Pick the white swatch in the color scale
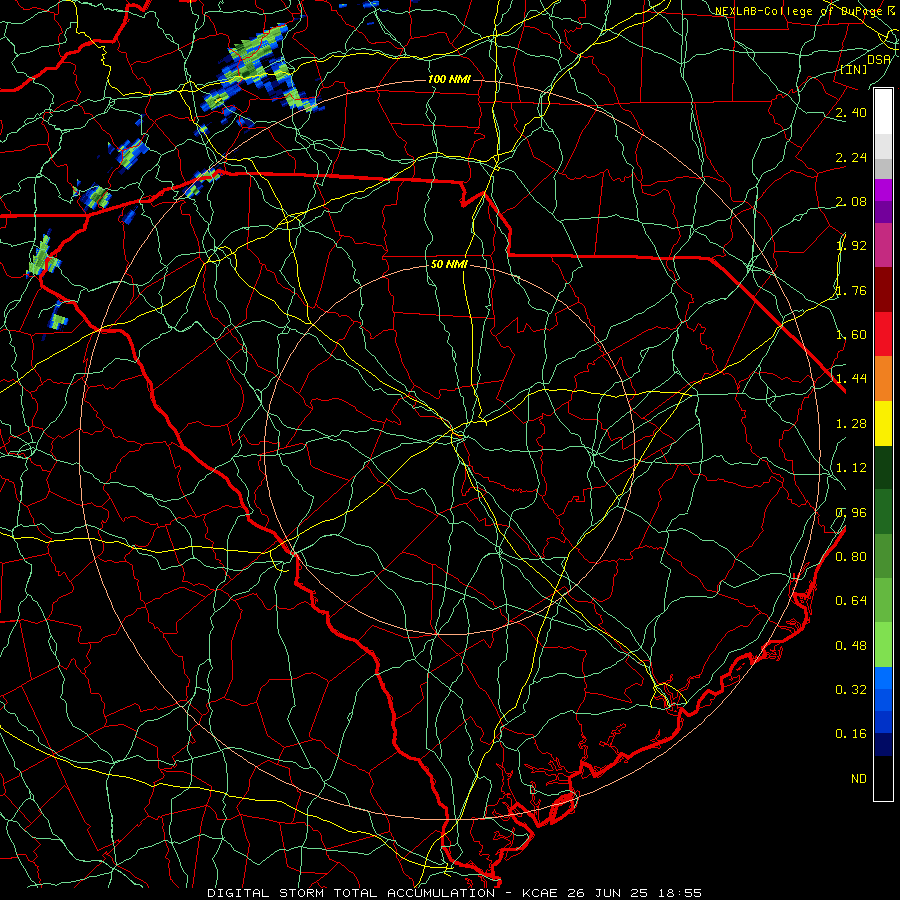The width and height of the screenshot is (900, 900). click(883, 112)
